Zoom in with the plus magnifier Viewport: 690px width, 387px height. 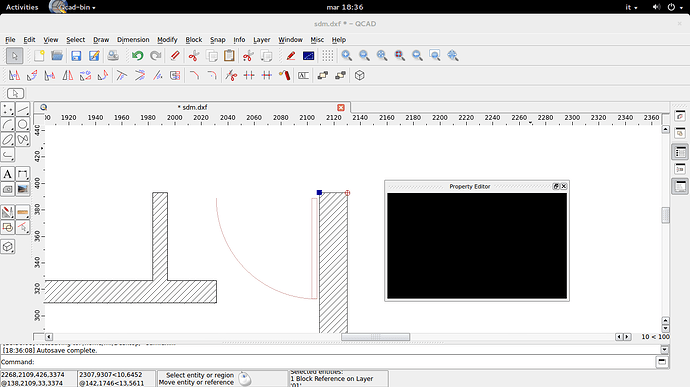tap(347, 56)
